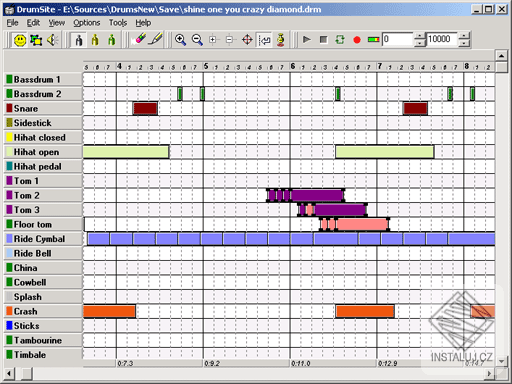Click the yellow smiley face toolbar icon
This screenshot has height=384, width=512.
pyautogui.click(x=20, y=40)
